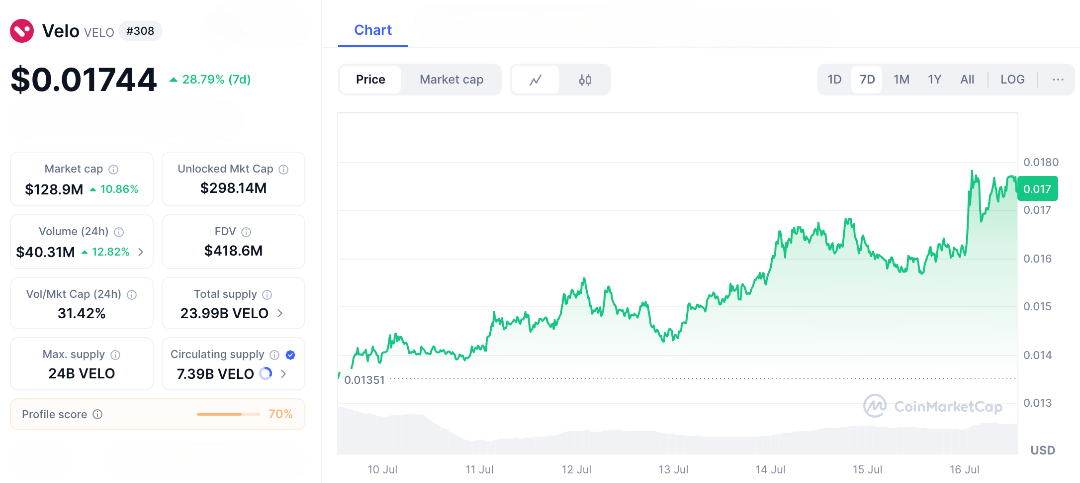Click the circulating supply verified badge
Image resolution: width=1080 pixels, height=483 pixels.
[x=290, y=355]
